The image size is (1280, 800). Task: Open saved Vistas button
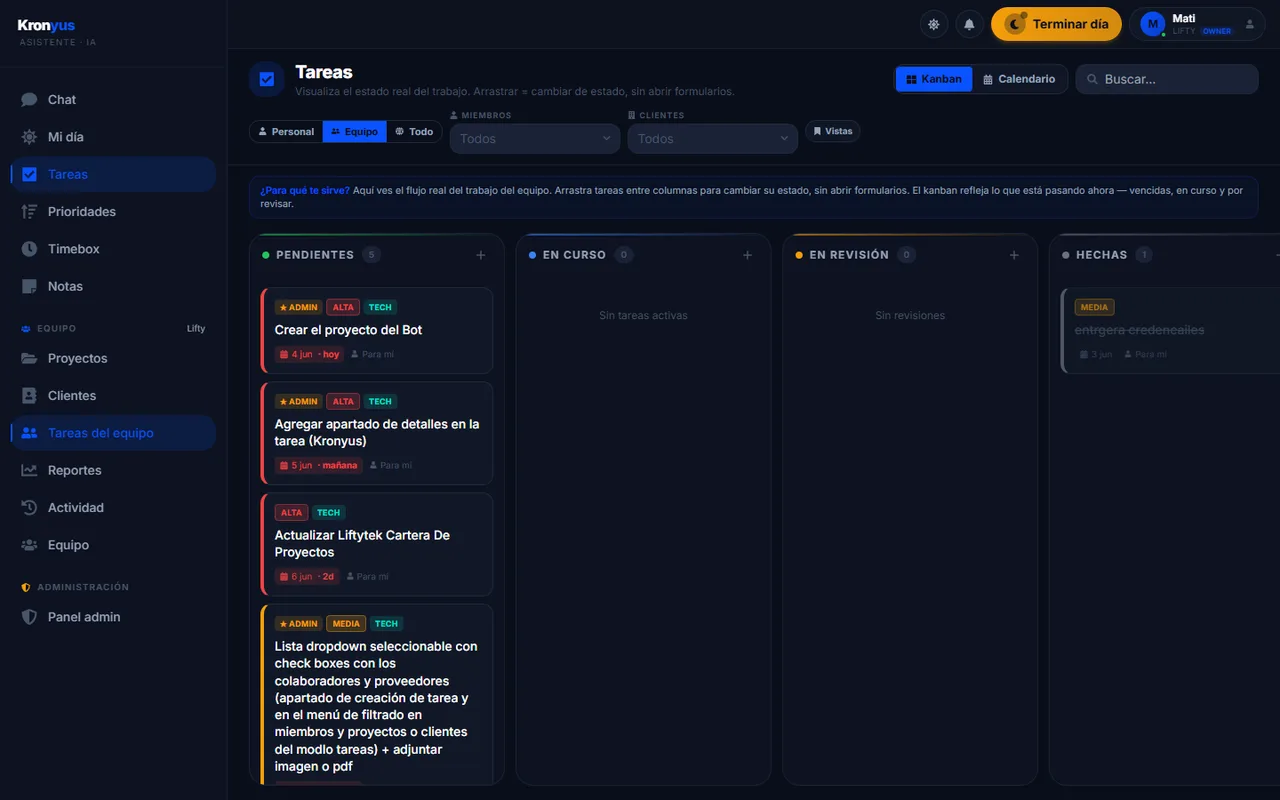832,131
